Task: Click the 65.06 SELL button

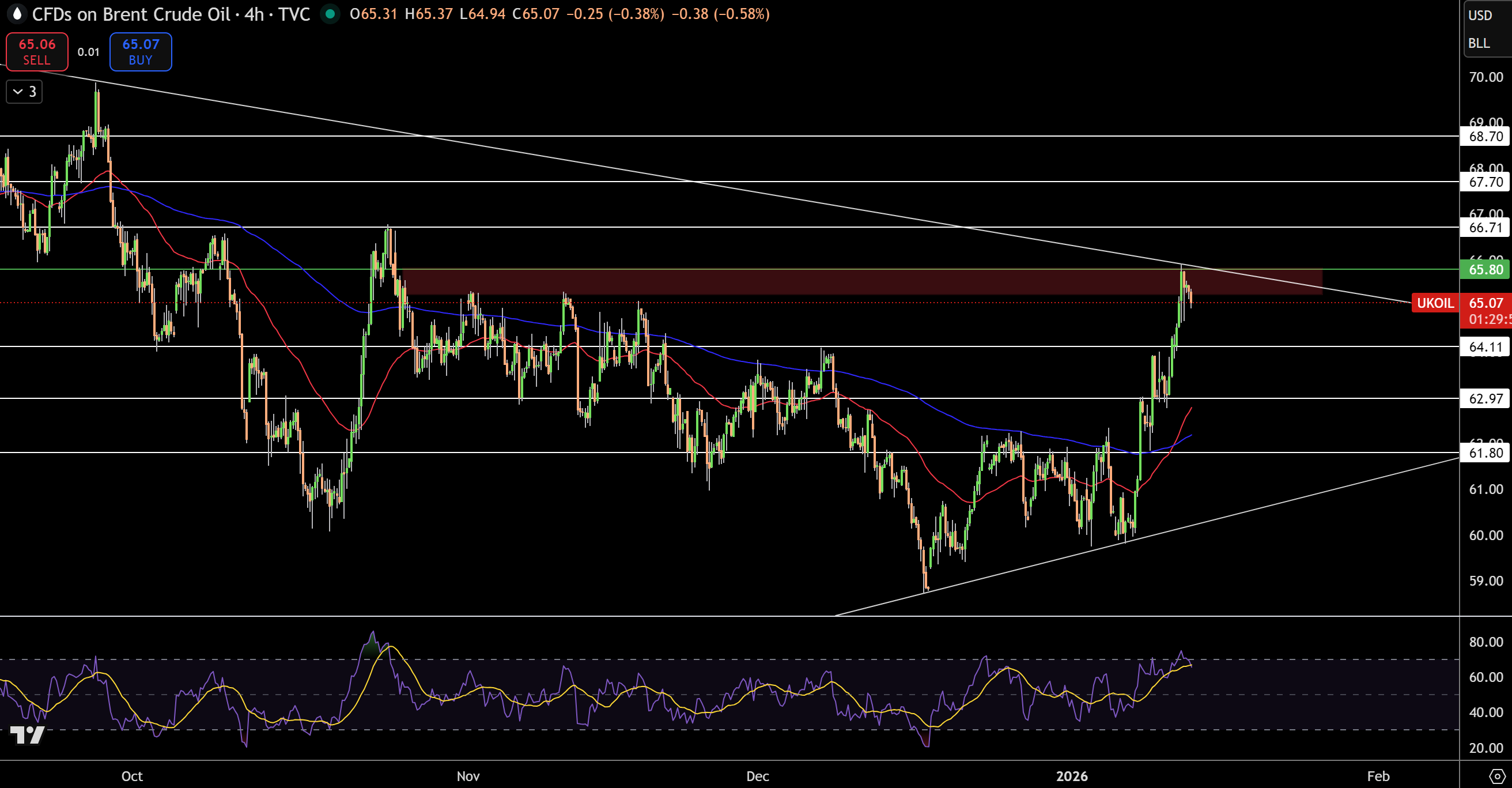Action: pyautogui.click(x=37, y=52)
